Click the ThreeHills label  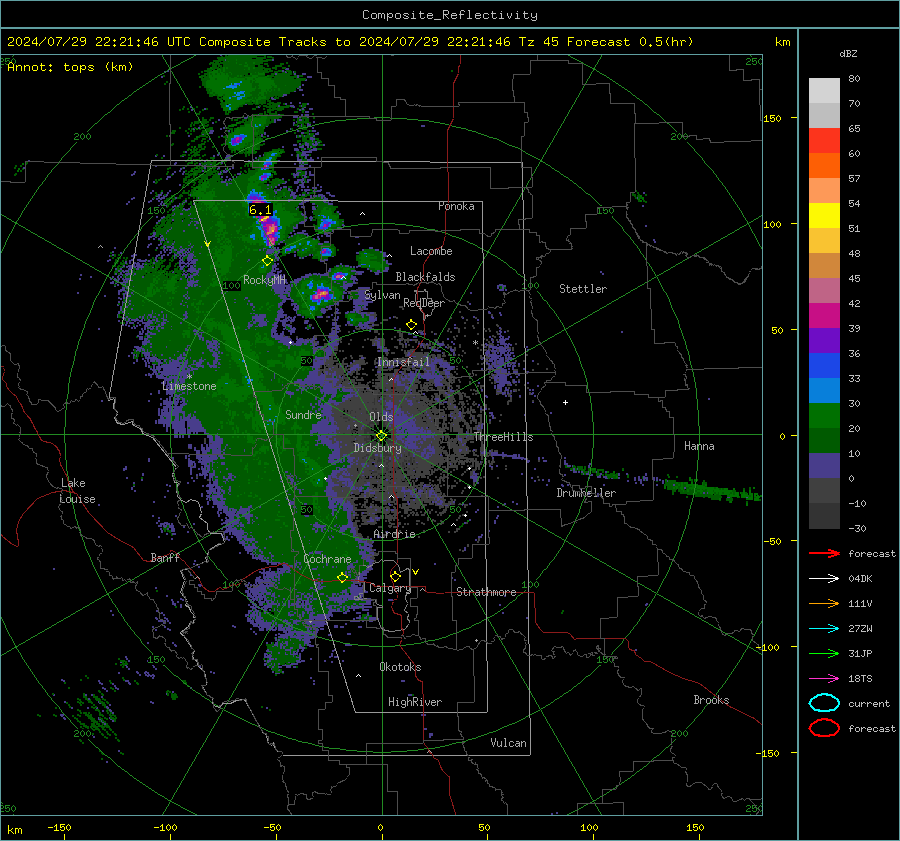point(503,437)
